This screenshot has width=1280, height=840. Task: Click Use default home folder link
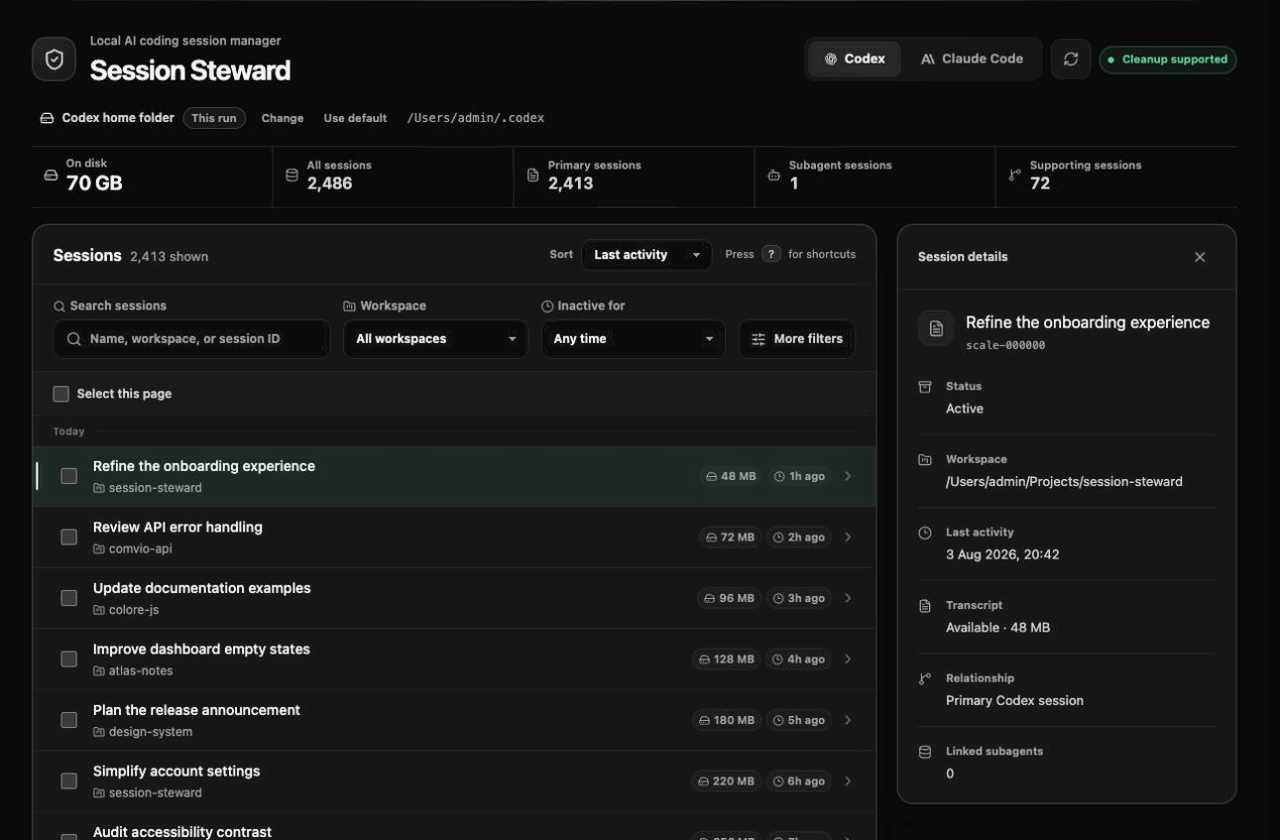[x=355, y=118]
